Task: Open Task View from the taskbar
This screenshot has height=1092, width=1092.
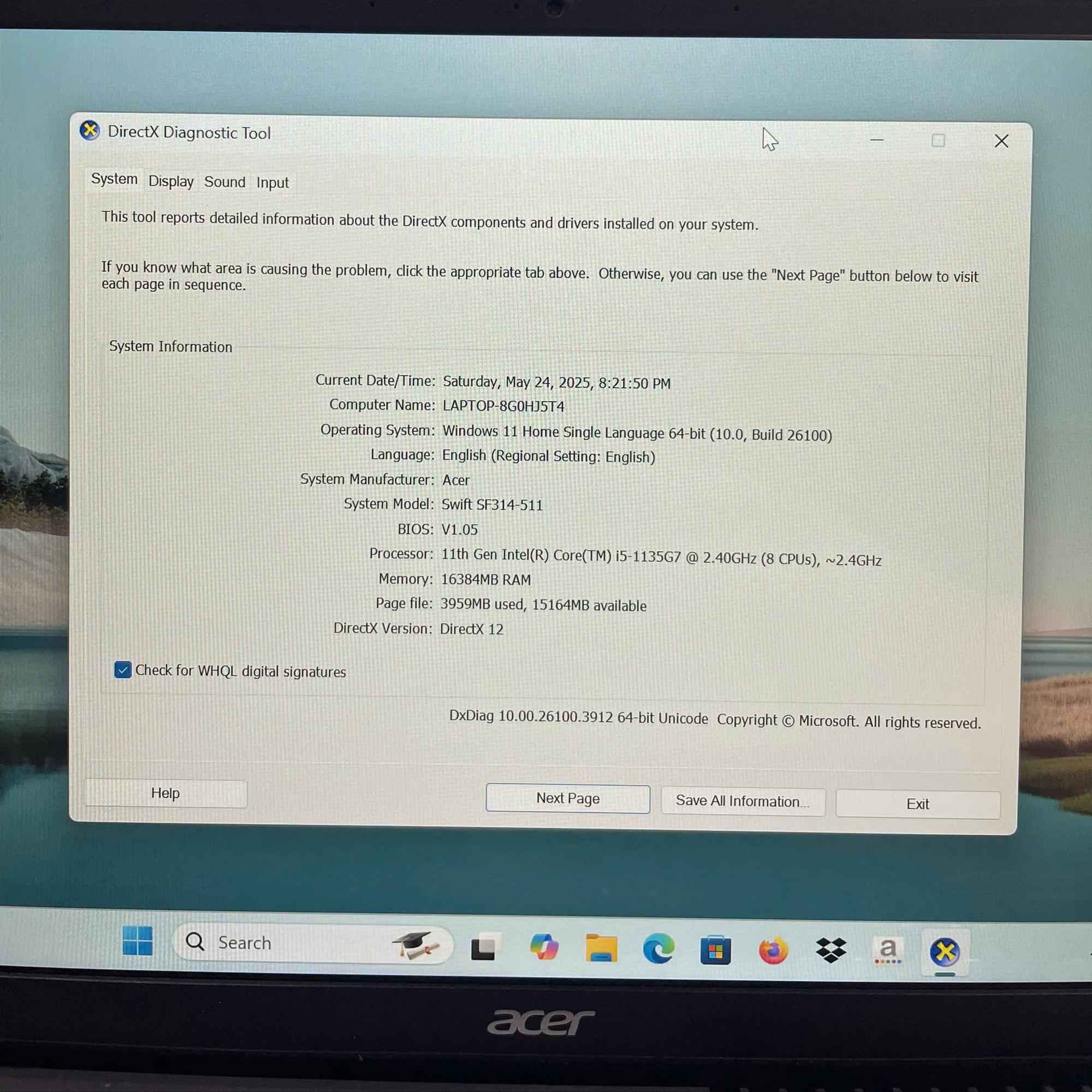Action: (x=485, y=947)
